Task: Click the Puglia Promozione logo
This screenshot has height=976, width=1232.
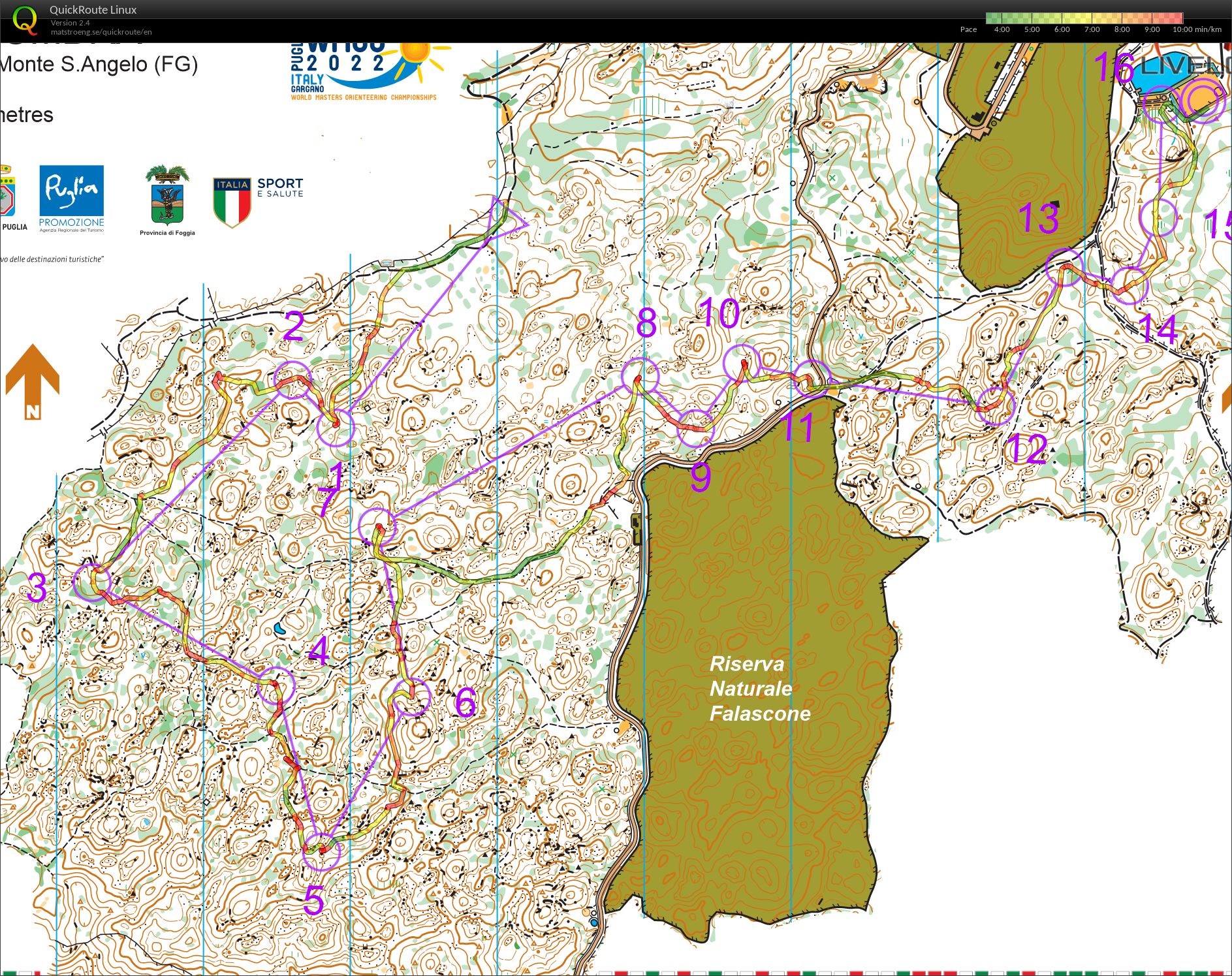Action: (71, 199)
